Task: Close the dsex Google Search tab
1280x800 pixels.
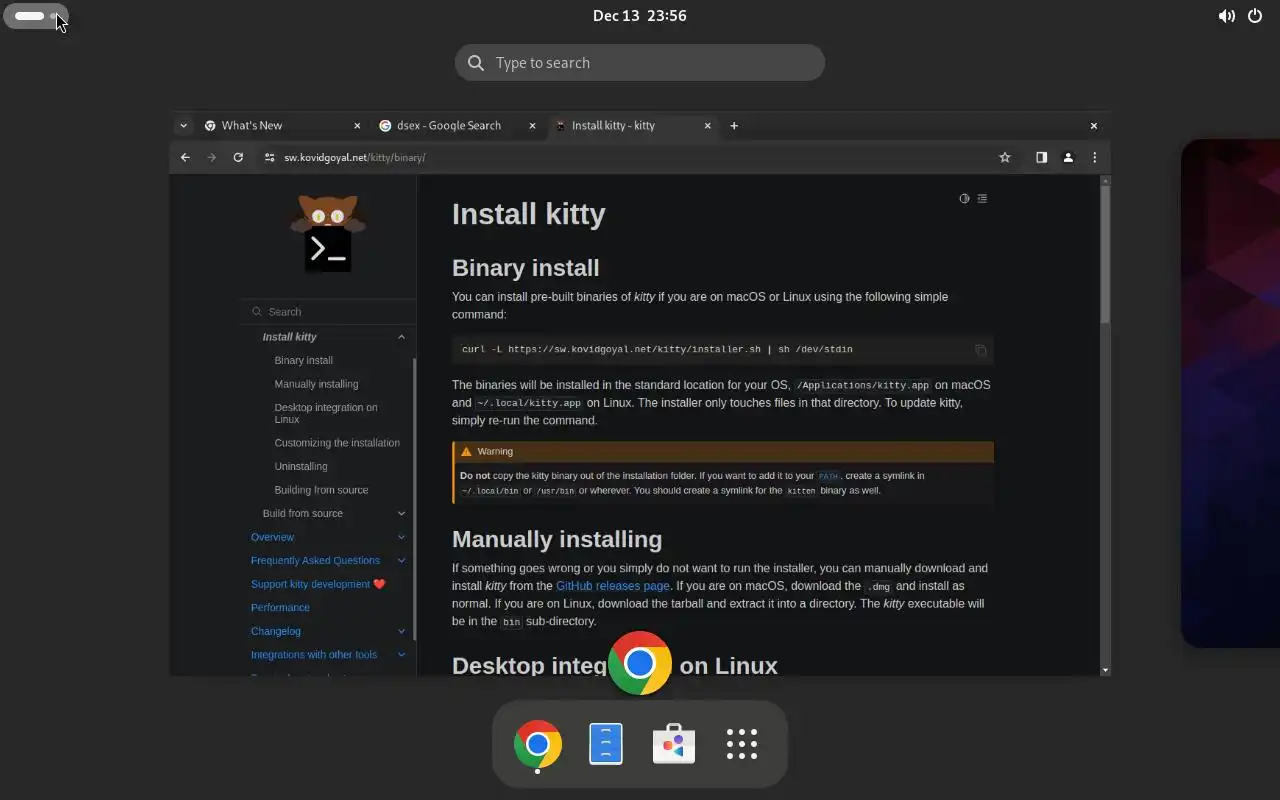Action: point(532,126)
